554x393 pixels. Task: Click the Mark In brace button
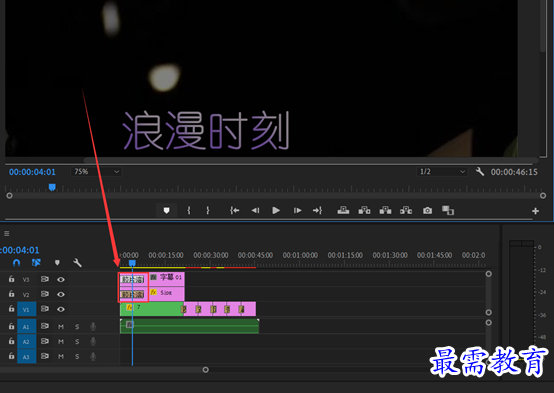pyautogui.click(x=189, y=211)
